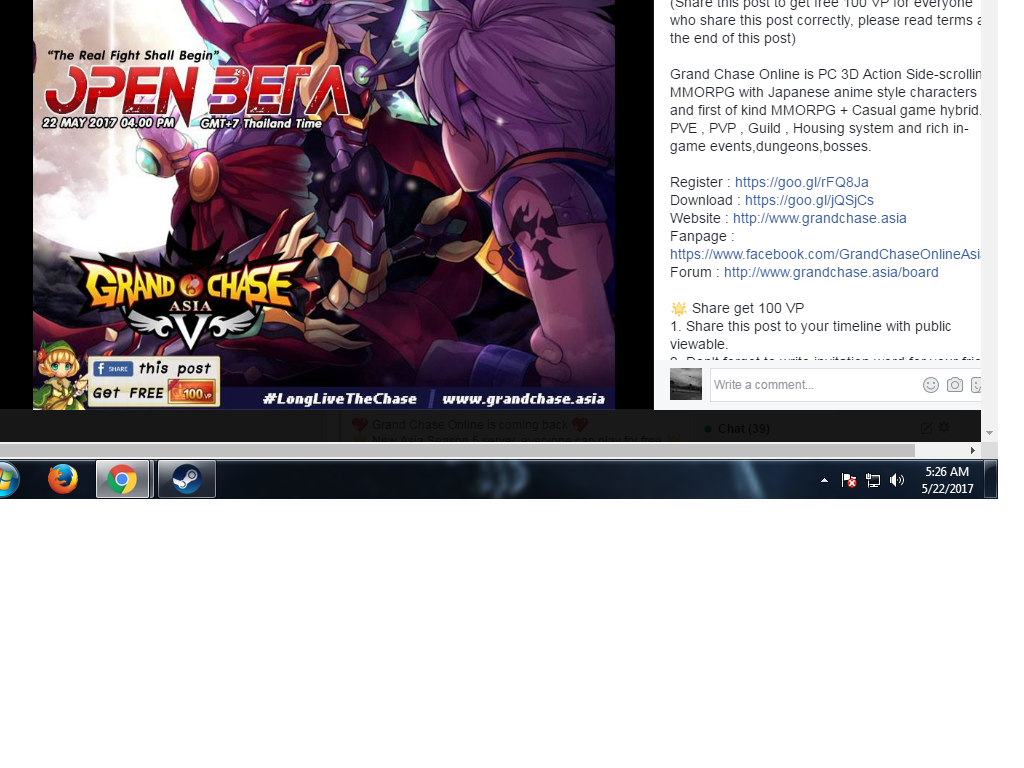Screen dimensions: 1024x768
Task: Click '#LongLiveTheChase' hashtag on the poster
Action: tap(340, 398)
